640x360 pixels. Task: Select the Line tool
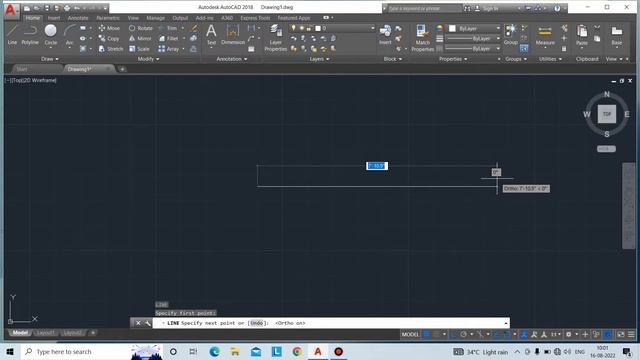pyautogui.click(x=12, y=34)
